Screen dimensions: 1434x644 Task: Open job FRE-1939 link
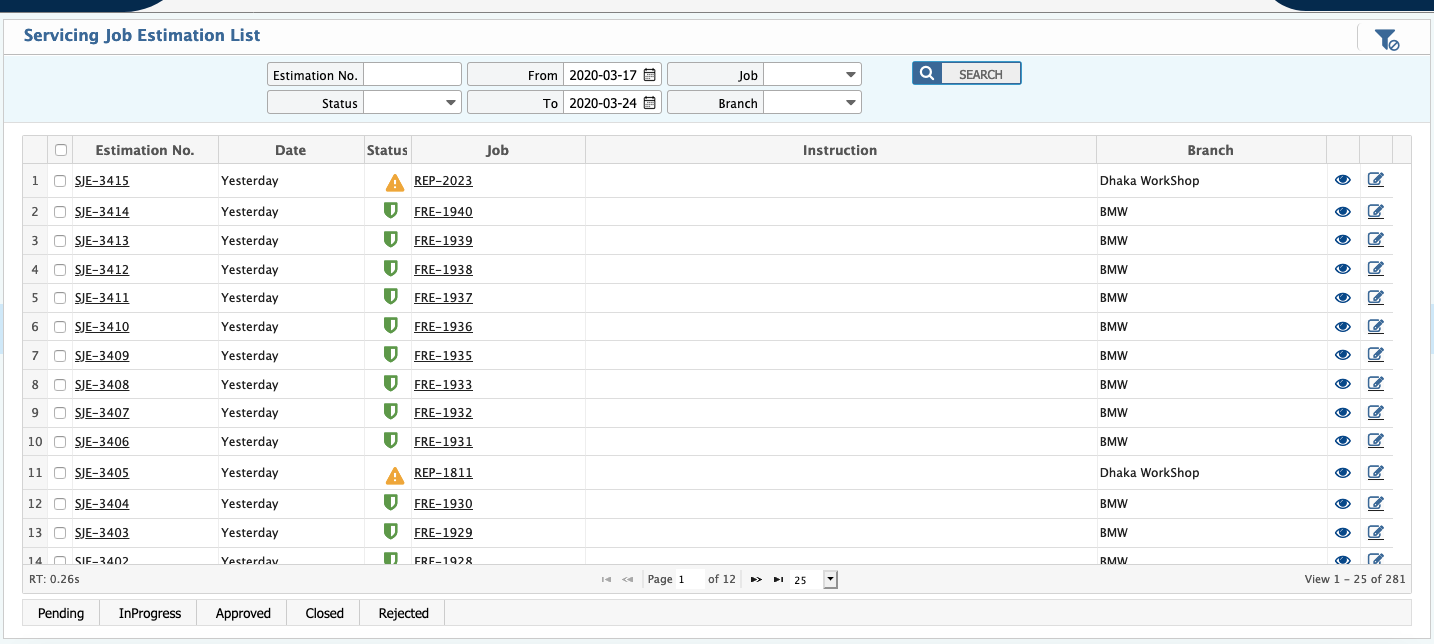[443, 240]
